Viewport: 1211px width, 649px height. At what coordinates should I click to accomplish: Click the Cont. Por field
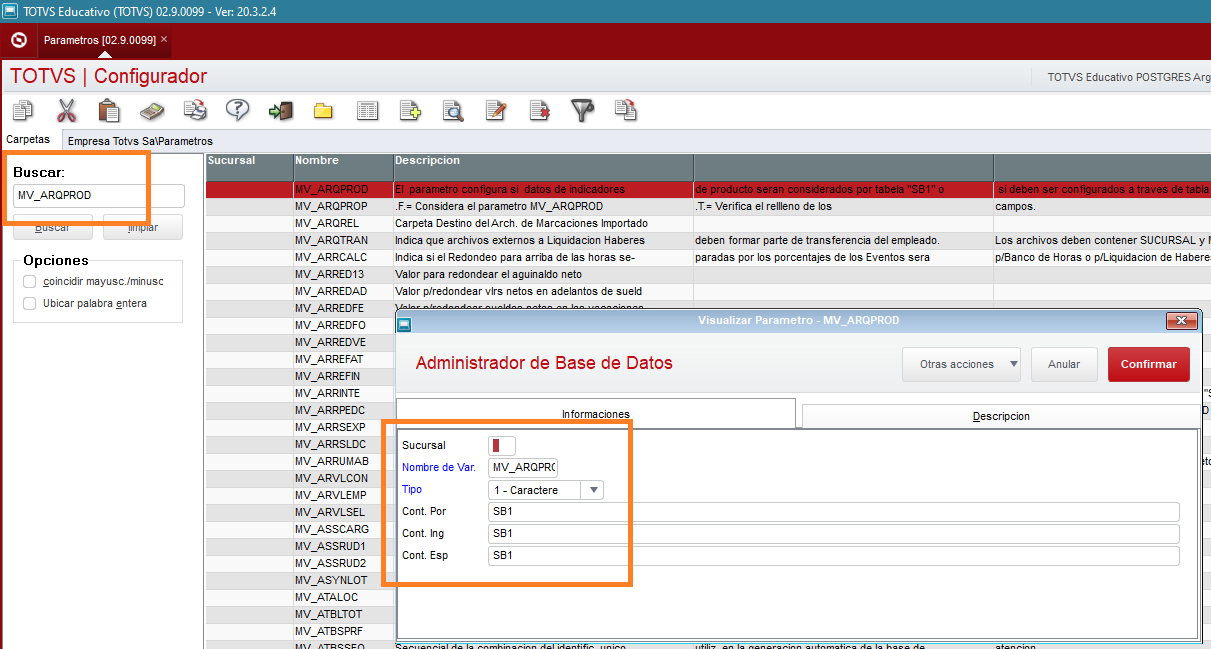tap(834, 512)
